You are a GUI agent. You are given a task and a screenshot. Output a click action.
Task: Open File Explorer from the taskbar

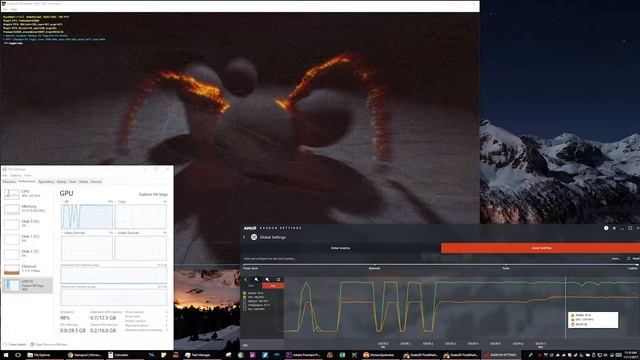[44, 355]
